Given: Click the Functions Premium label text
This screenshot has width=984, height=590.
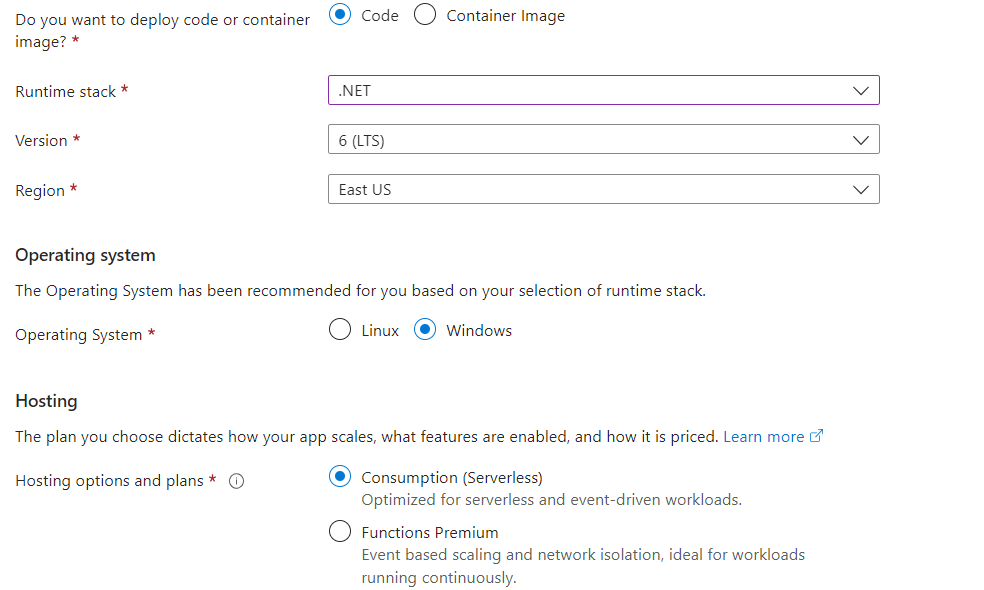Looking at the screenshot, I should click(x=430, y=533).
